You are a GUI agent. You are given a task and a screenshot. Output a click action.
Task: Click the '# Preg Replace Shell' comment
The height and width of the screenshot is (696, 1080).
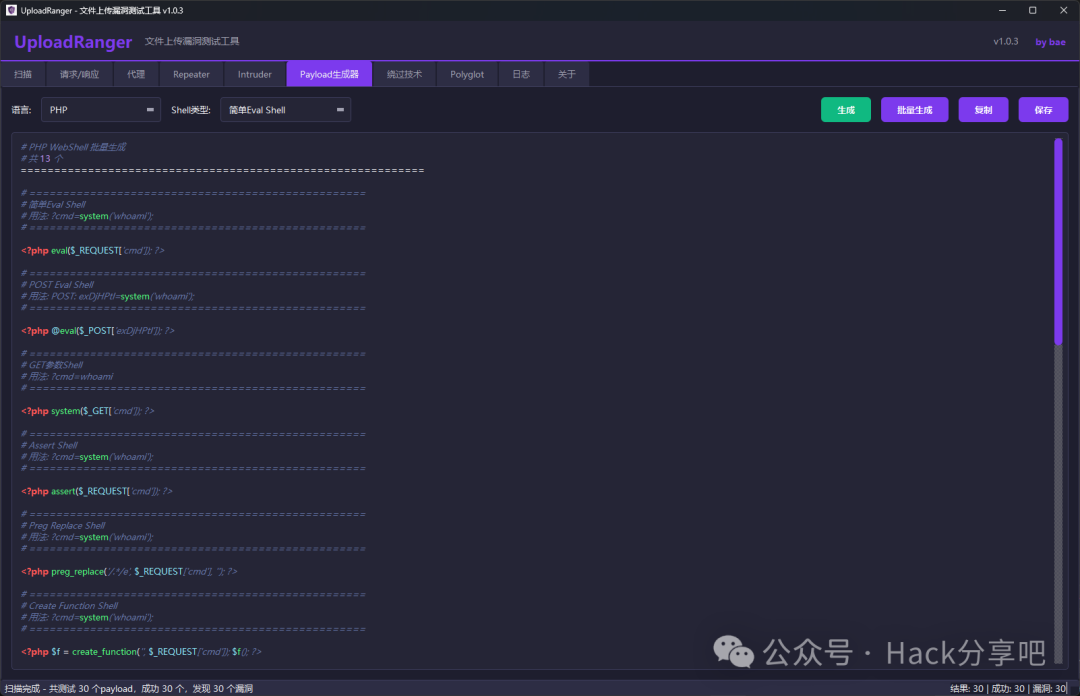click(x=63, y=525)
